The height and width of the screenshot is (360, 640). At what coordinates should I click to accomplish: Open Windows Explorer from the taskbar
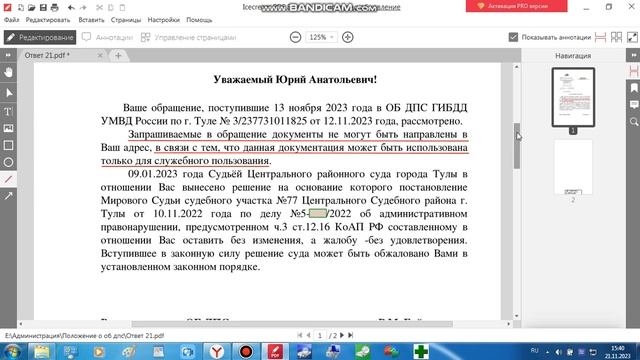click(x=42, y=351)
